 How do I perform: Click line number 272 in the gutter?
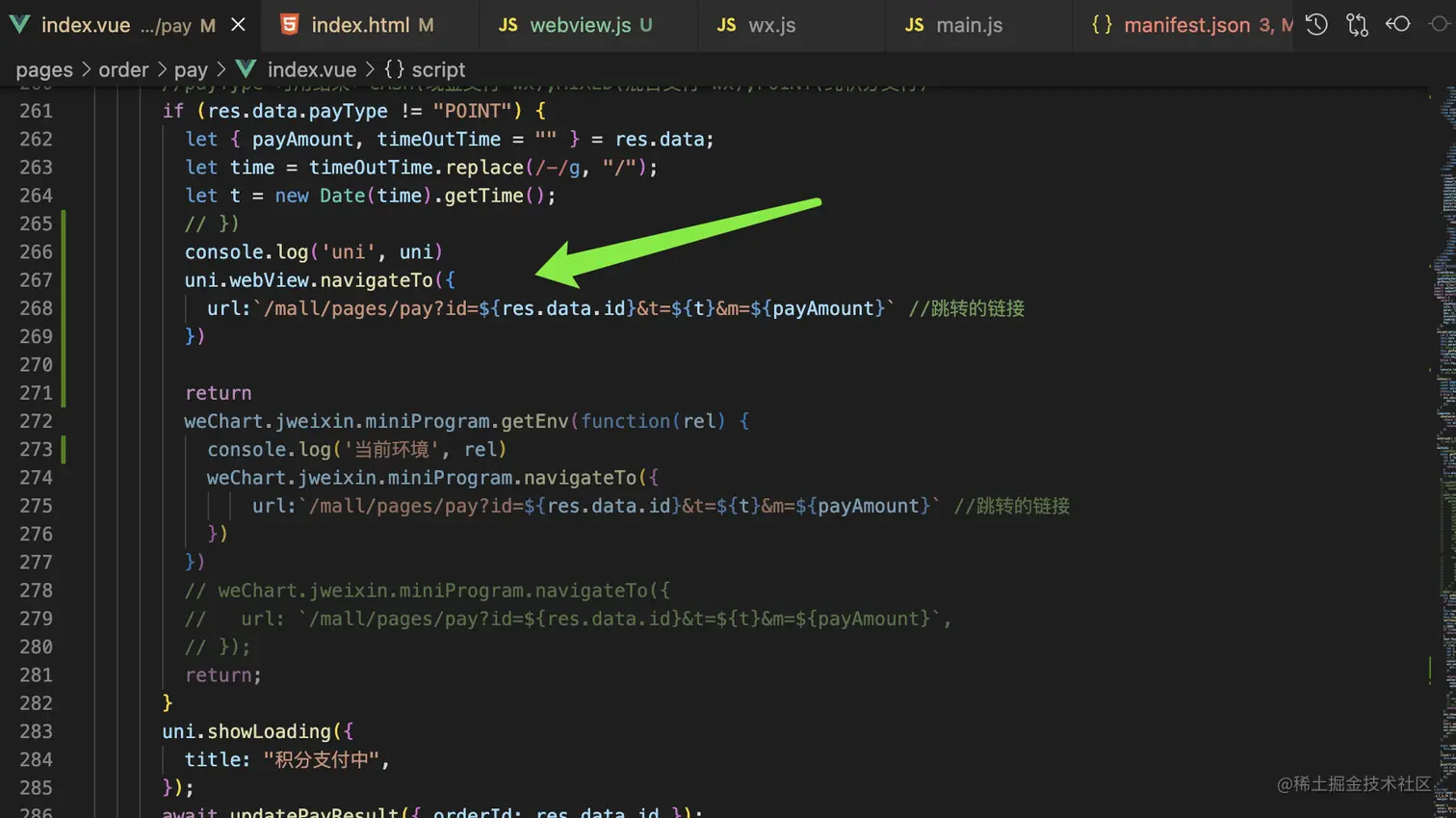tap(36, 421)
